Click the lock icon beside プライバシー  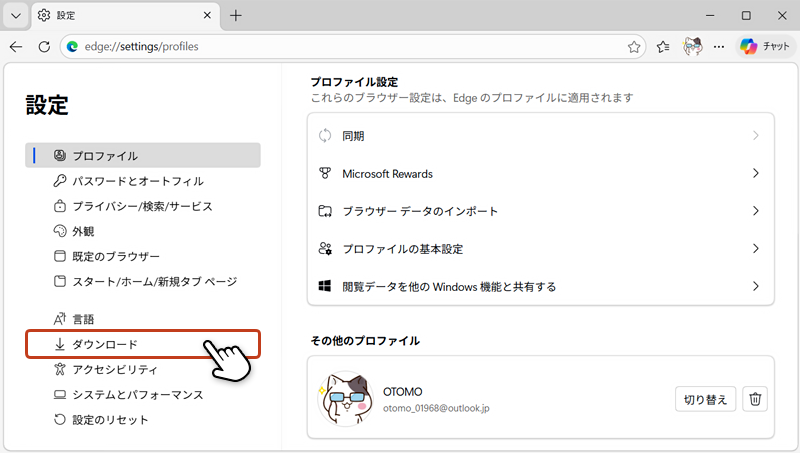pyautogui.click(x=60, y=206)
